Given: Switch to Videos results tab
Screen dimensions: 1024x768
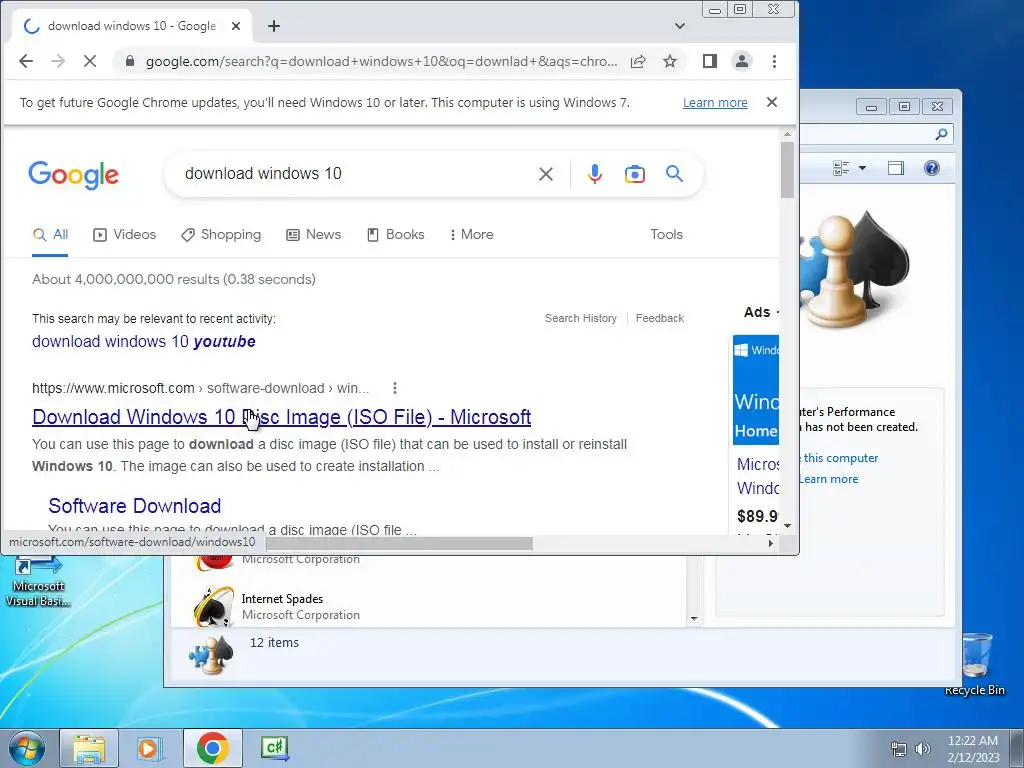Looking at the screenshot, I should point(125,234).
